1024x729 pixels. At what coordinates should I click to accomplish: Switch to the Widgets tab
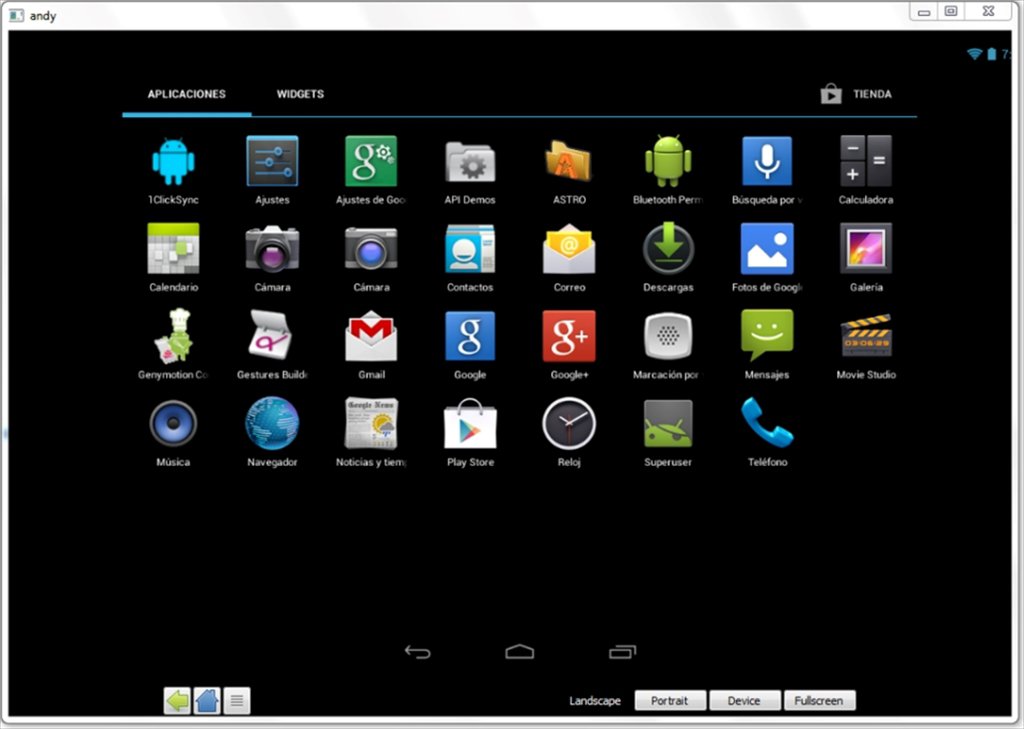coord(300,94)
